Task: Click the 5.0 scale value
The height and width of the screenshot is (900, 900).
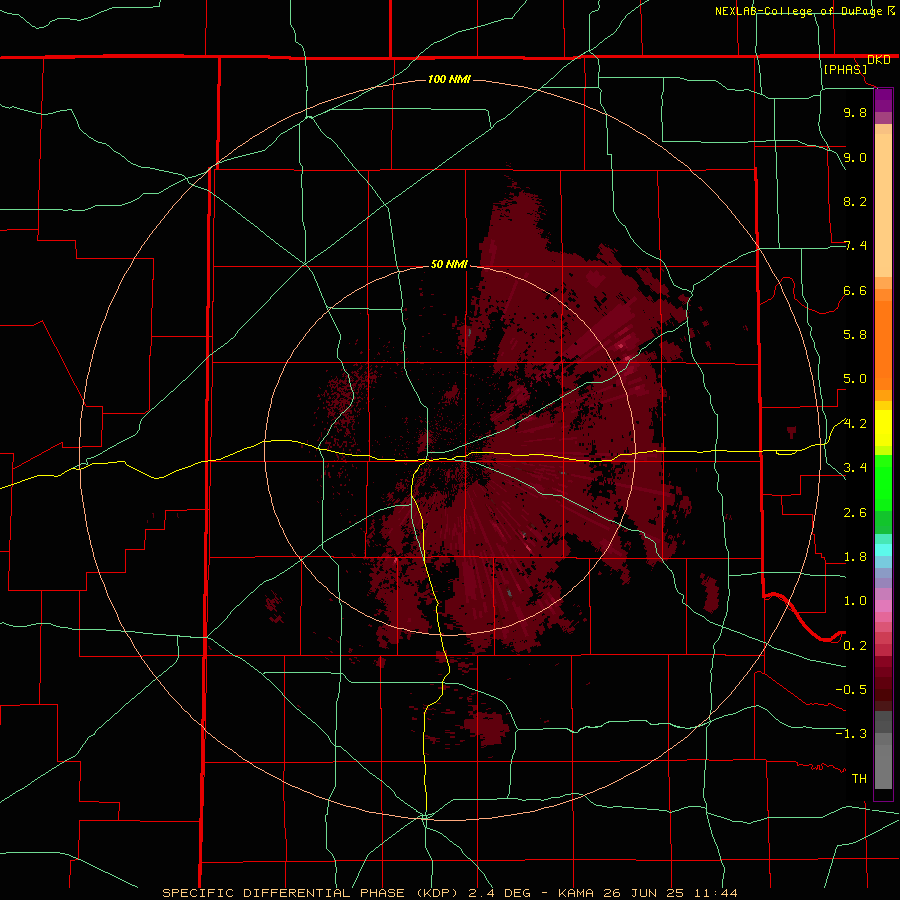Action: click(x=855, y=379)
